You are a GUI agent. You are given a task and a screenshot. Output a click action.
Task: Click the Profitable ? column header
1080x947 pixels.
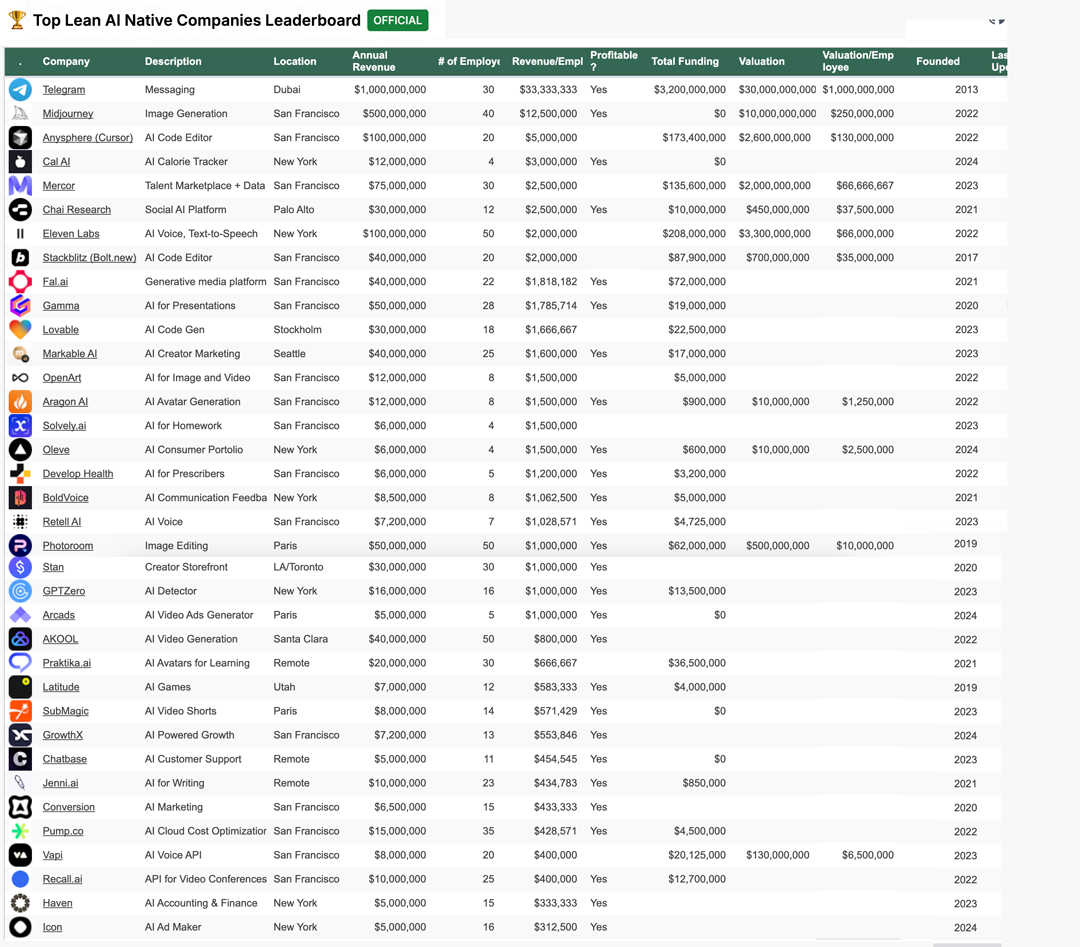click(x=614, y=61)
